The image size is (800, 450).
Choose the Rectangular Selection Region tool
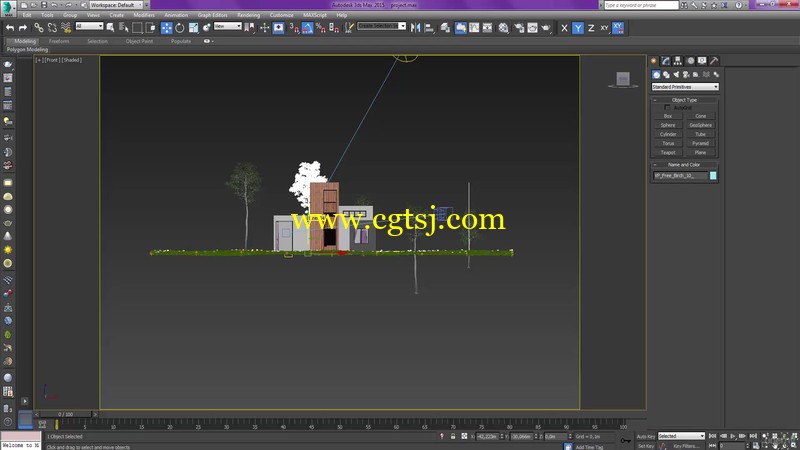[x=137, y=28]
